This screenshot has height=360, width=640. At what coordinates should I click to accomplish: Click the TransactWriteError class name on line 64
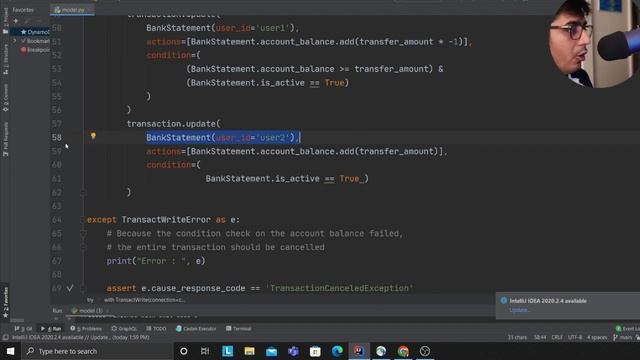point(166,220)
